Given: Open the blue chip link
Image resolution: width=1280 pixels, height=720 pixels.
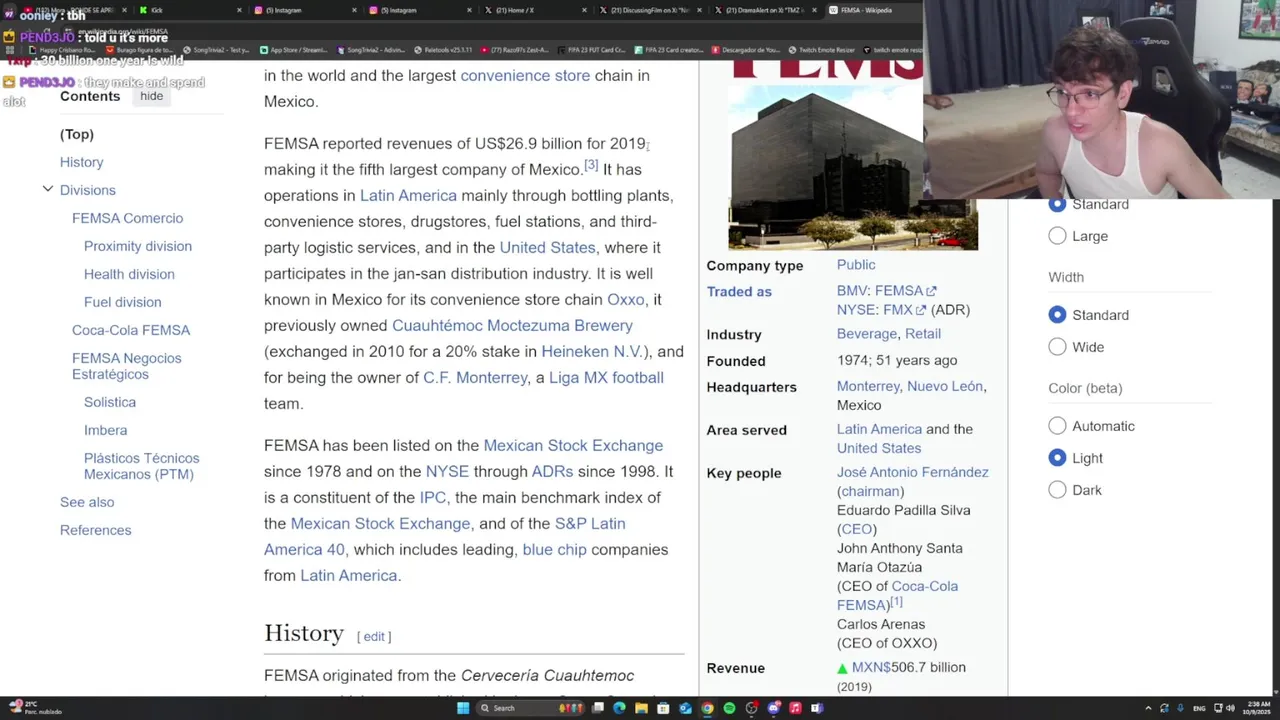Looking at the screenshot, I should pyautogui.click(x=554, y=549).
